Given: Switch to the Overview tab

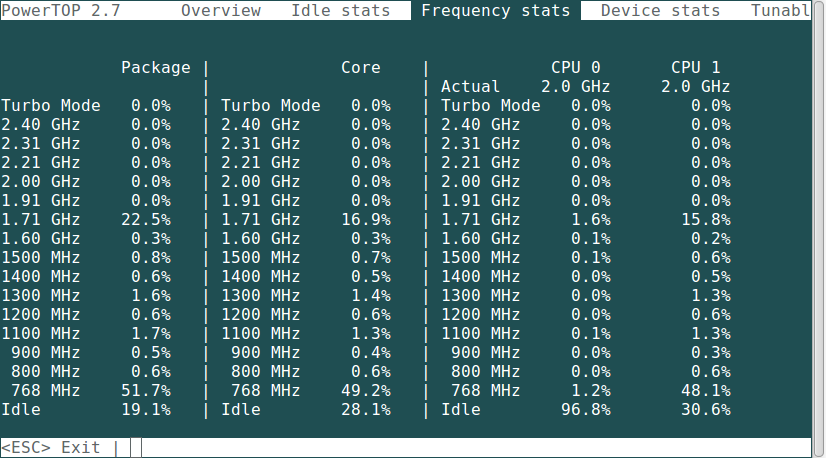Looking at the screenshot, I should (221, 11).
